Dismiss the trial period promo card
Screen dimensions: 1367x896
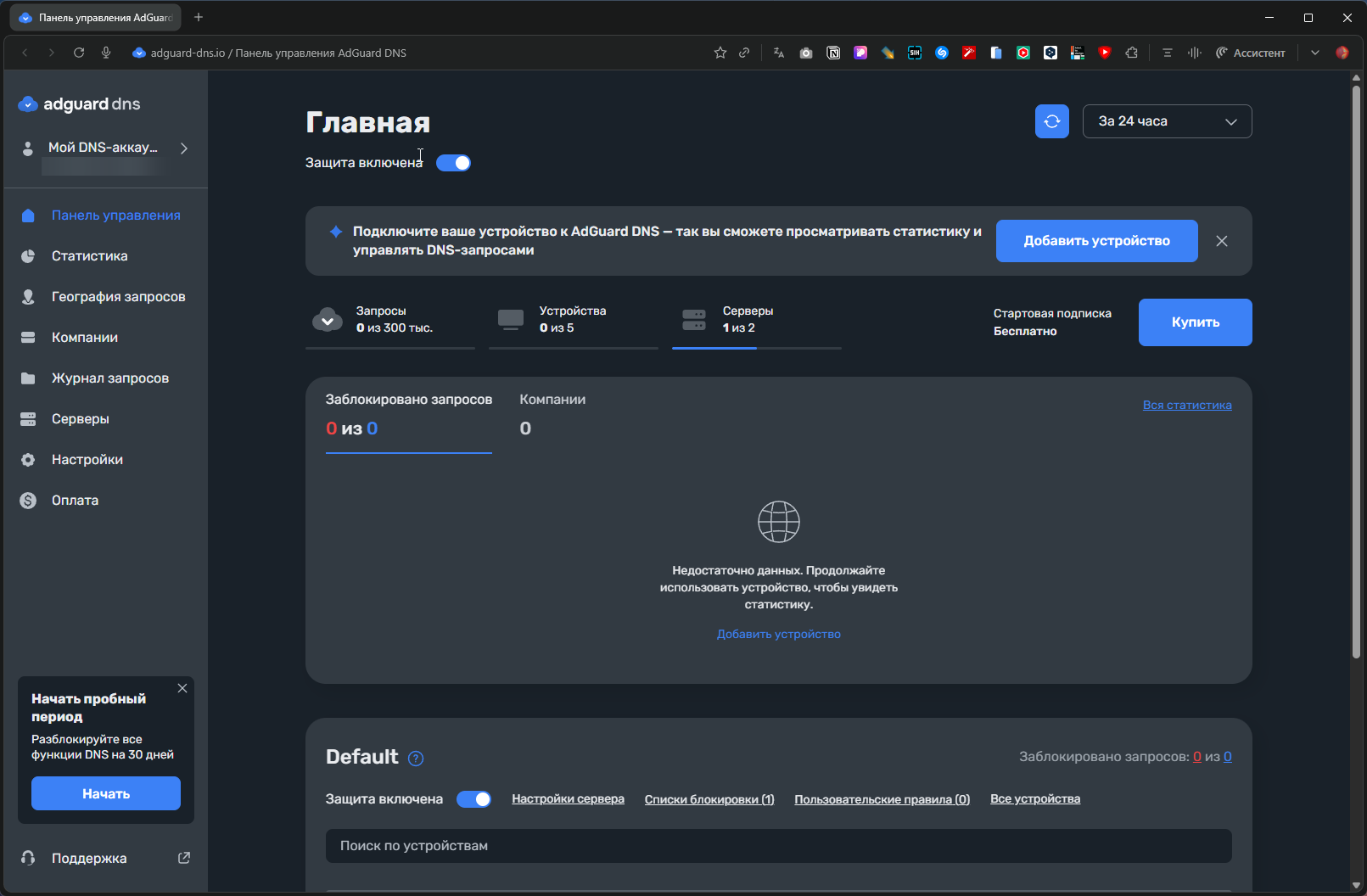point(182,688)
